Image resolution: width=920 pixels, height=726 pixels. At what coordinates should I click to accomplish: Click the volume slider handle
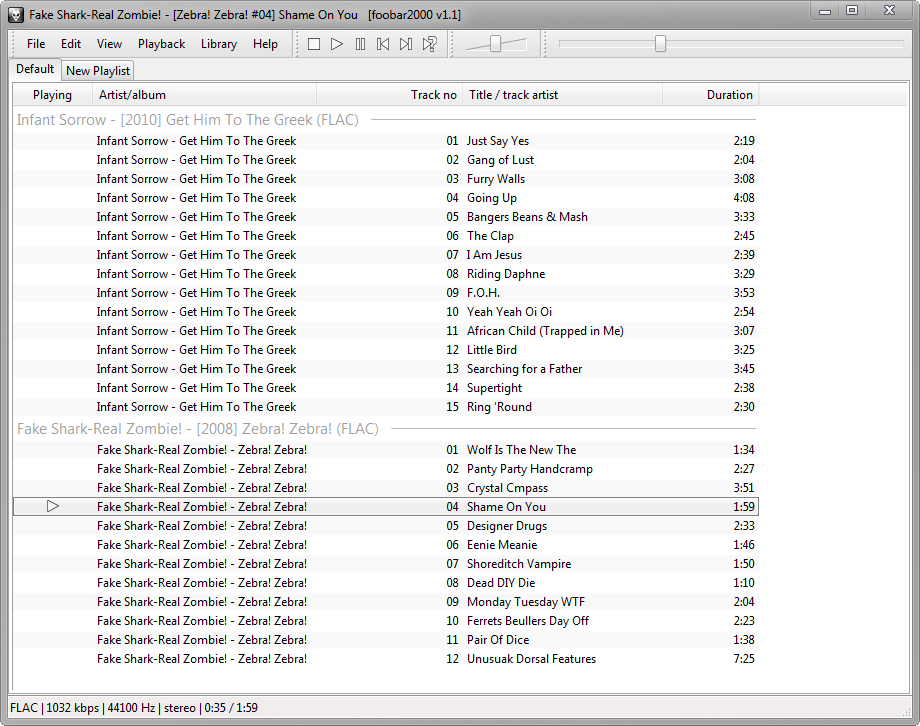pyautogui.click(x=496, y=44)
